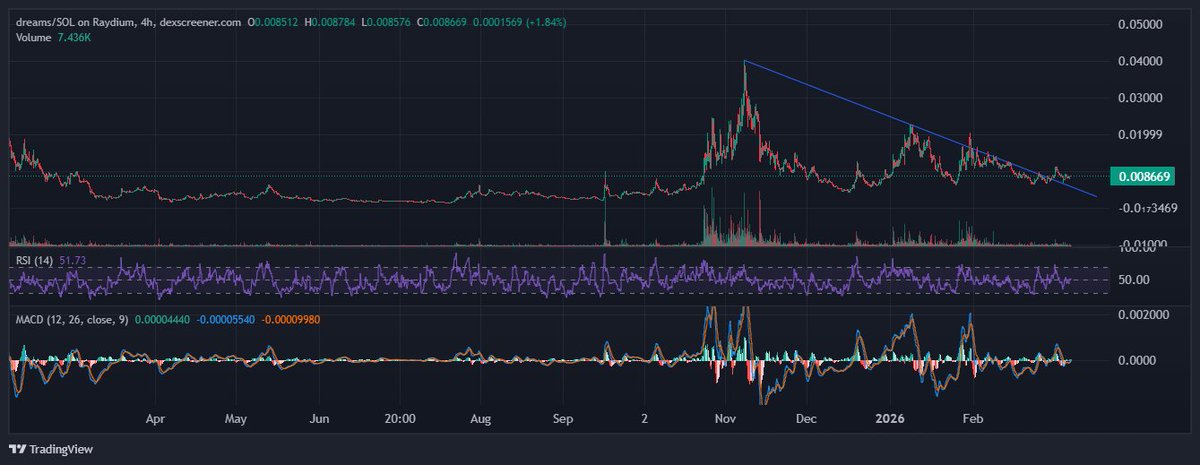1200x465 pixels.
Task: Click the TradingView logo
Action: pos(52,448)
